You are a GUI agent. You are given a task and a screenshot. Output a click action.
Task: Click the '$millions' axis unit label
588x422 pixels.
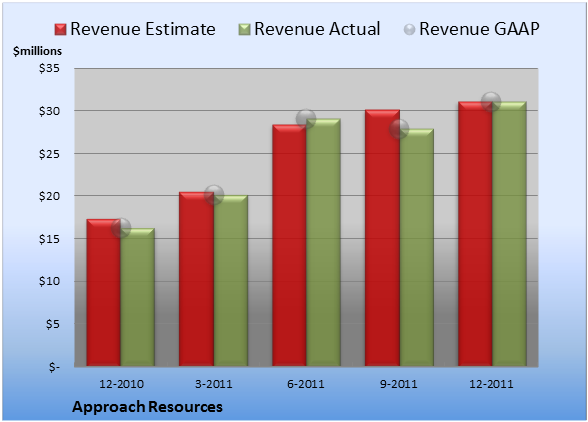pyautogui.click(x=37, y=51)
